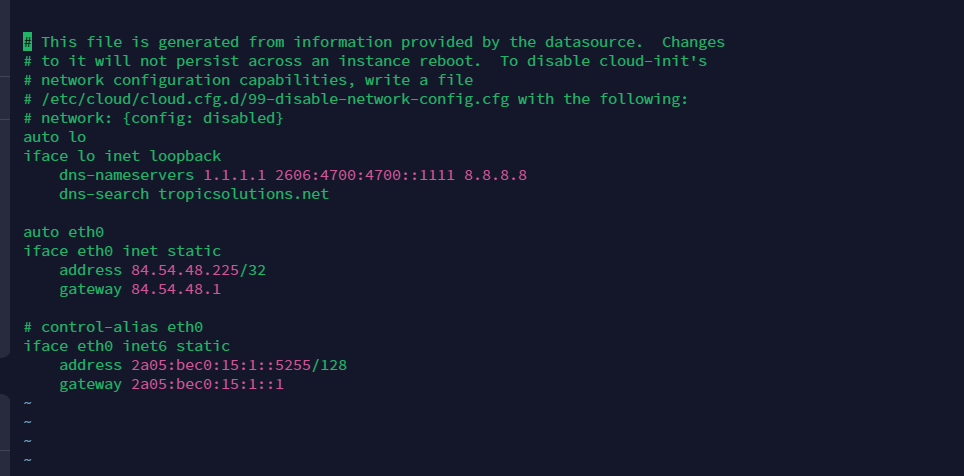The height and width of the screenshot is (476, 964).
Task: Click the tropicsolutions.net search domain
Action: 243,194
